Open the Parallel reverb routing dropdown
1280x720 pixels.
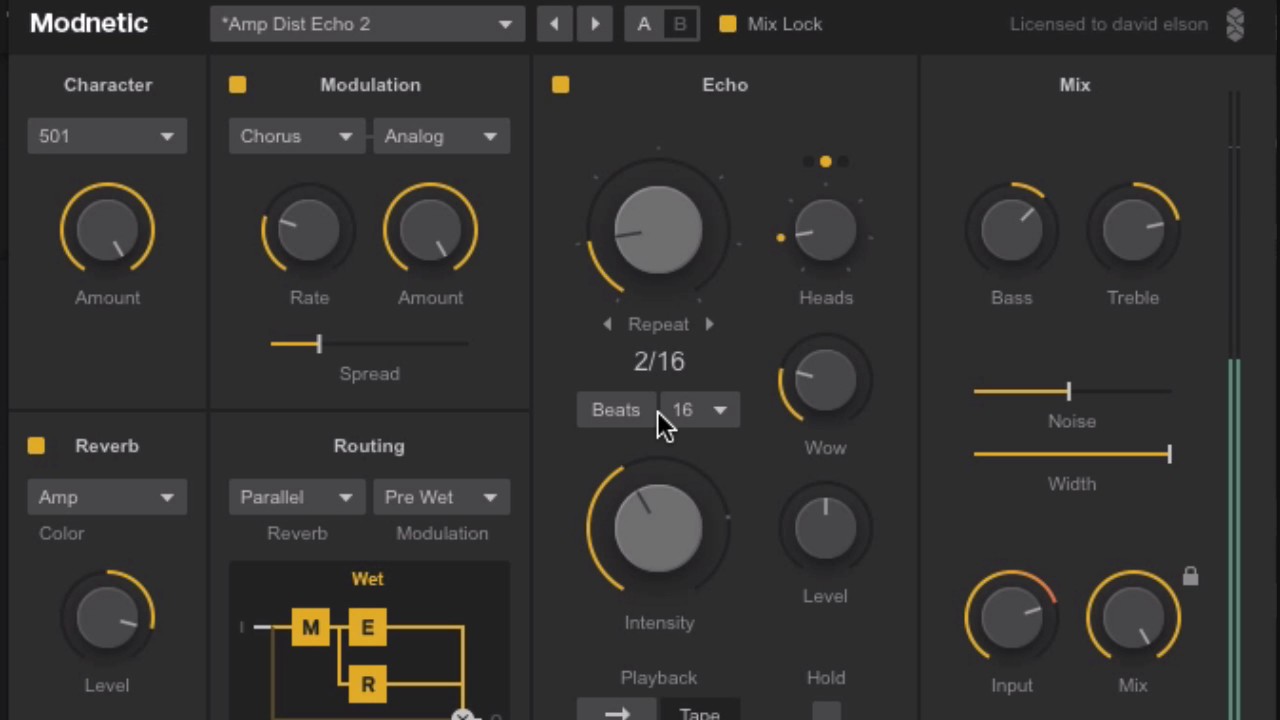(297, 497)
